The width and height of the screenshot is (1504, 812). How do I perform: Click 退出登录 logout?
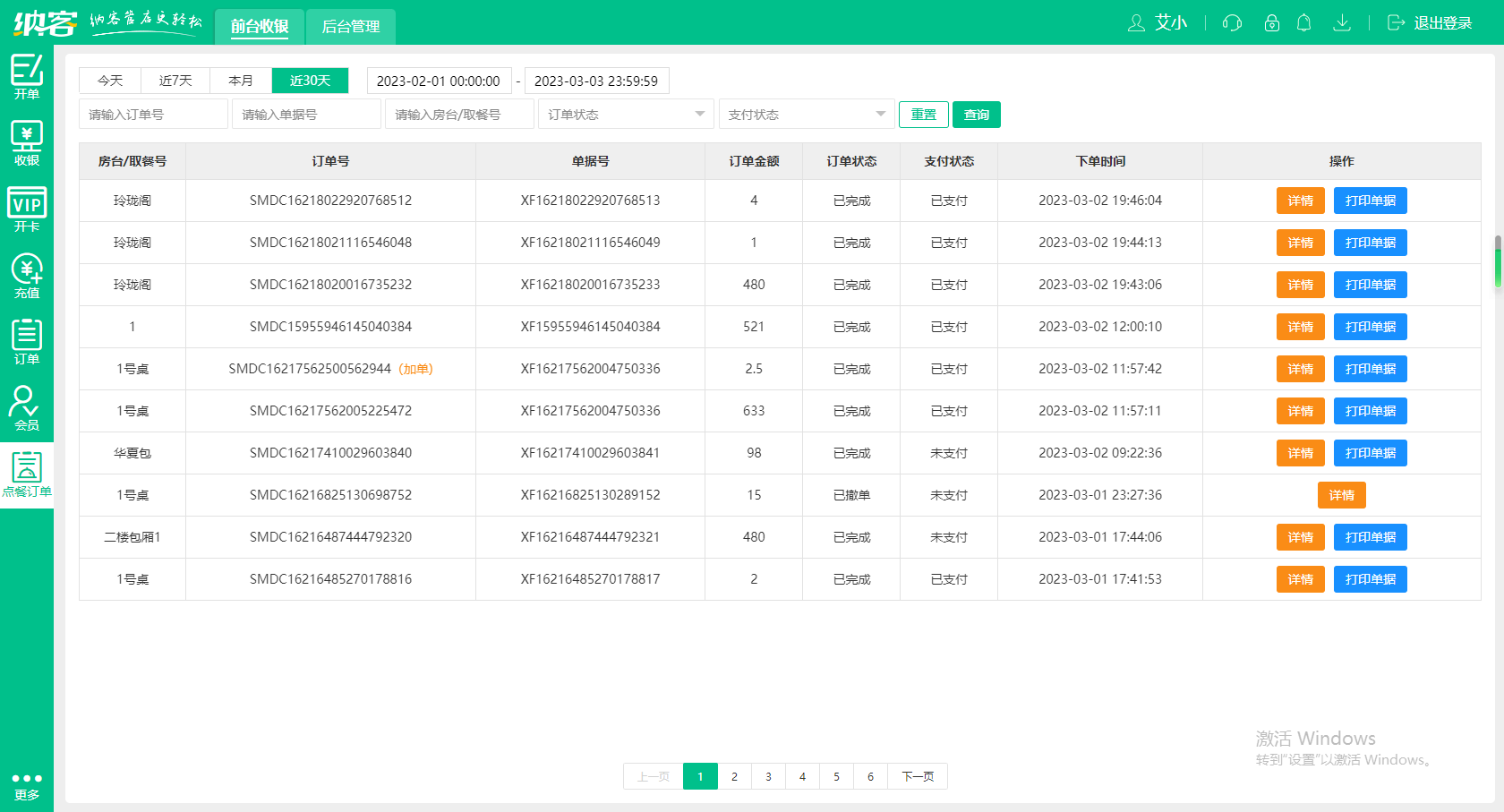(x=1430, y=22)
